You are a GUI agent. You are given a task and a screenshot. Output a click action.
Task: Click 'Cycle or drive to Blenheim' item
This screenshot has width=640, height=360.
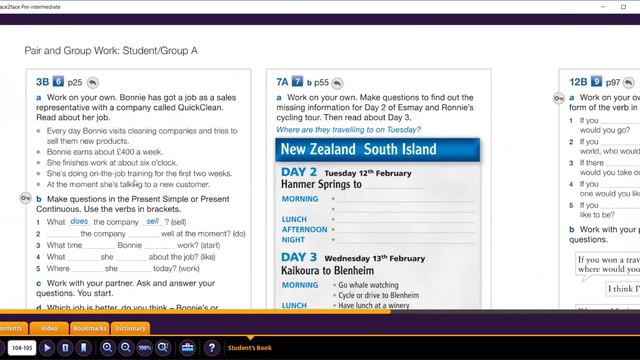378,295
